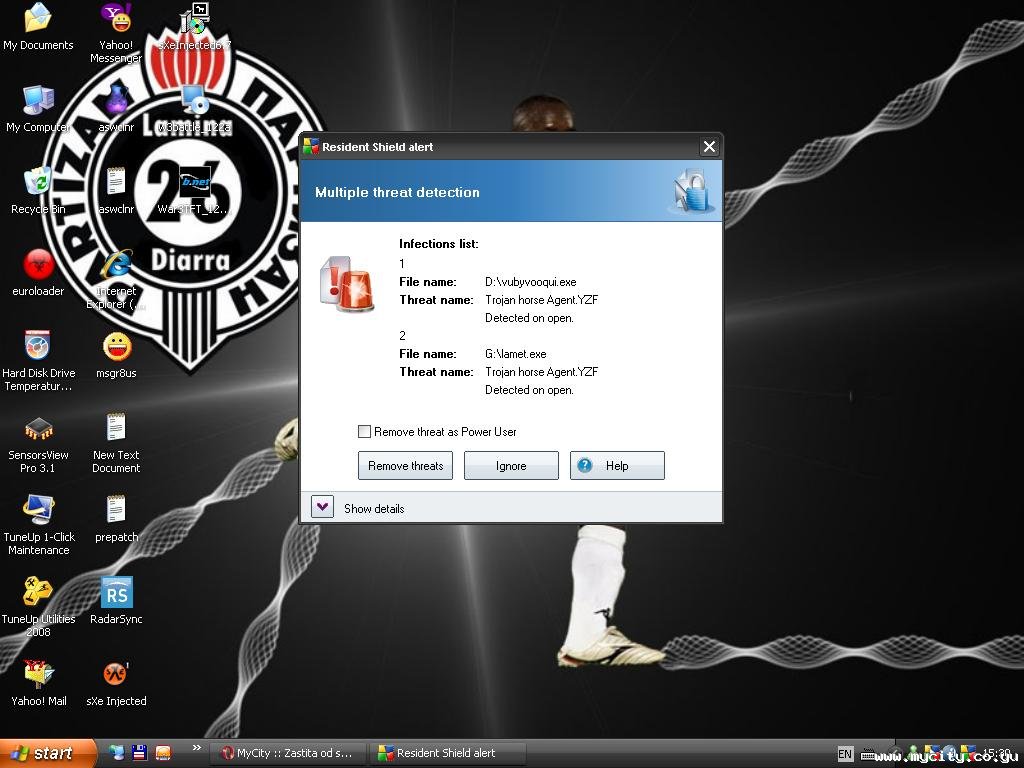Launch TuneUp Utilities 2008 icon
Viewport: 1024px width, 768px height.
point(38,607)
